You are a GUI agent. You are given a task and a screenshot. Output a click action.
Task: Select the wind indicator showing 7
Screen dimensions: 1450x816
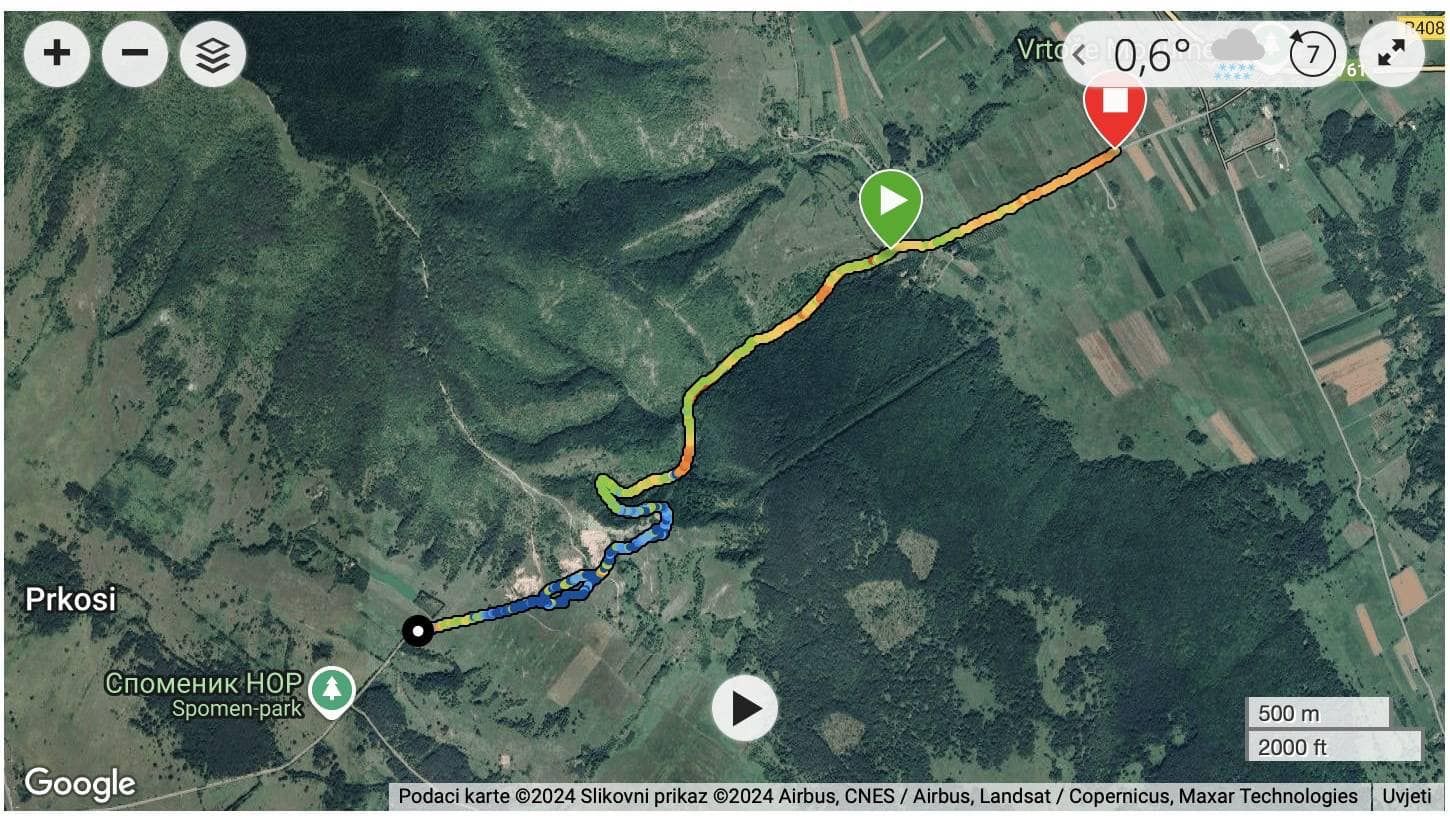pyautogui.click(x=1312, y=54)
